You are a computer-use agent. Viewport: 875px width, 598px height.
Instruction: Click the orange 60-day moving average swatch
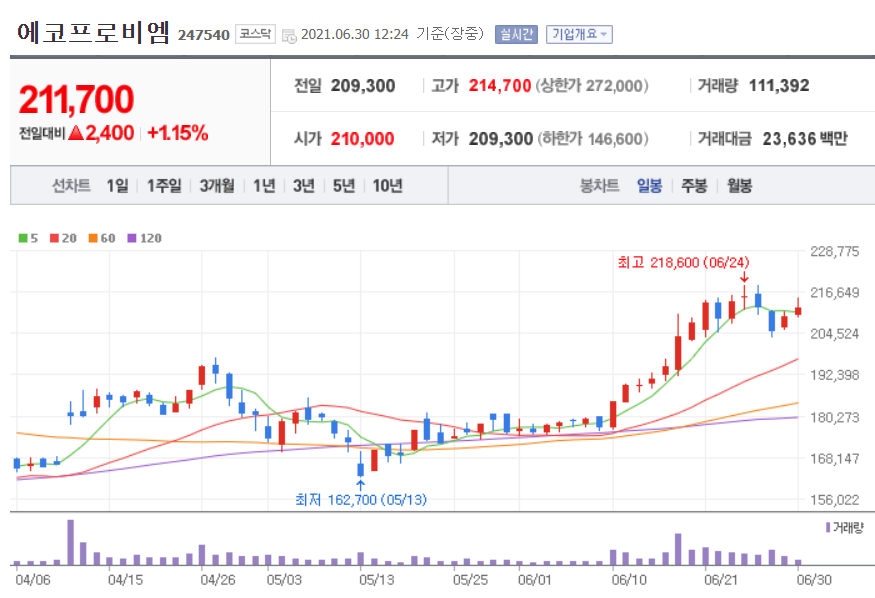point(93,238)
